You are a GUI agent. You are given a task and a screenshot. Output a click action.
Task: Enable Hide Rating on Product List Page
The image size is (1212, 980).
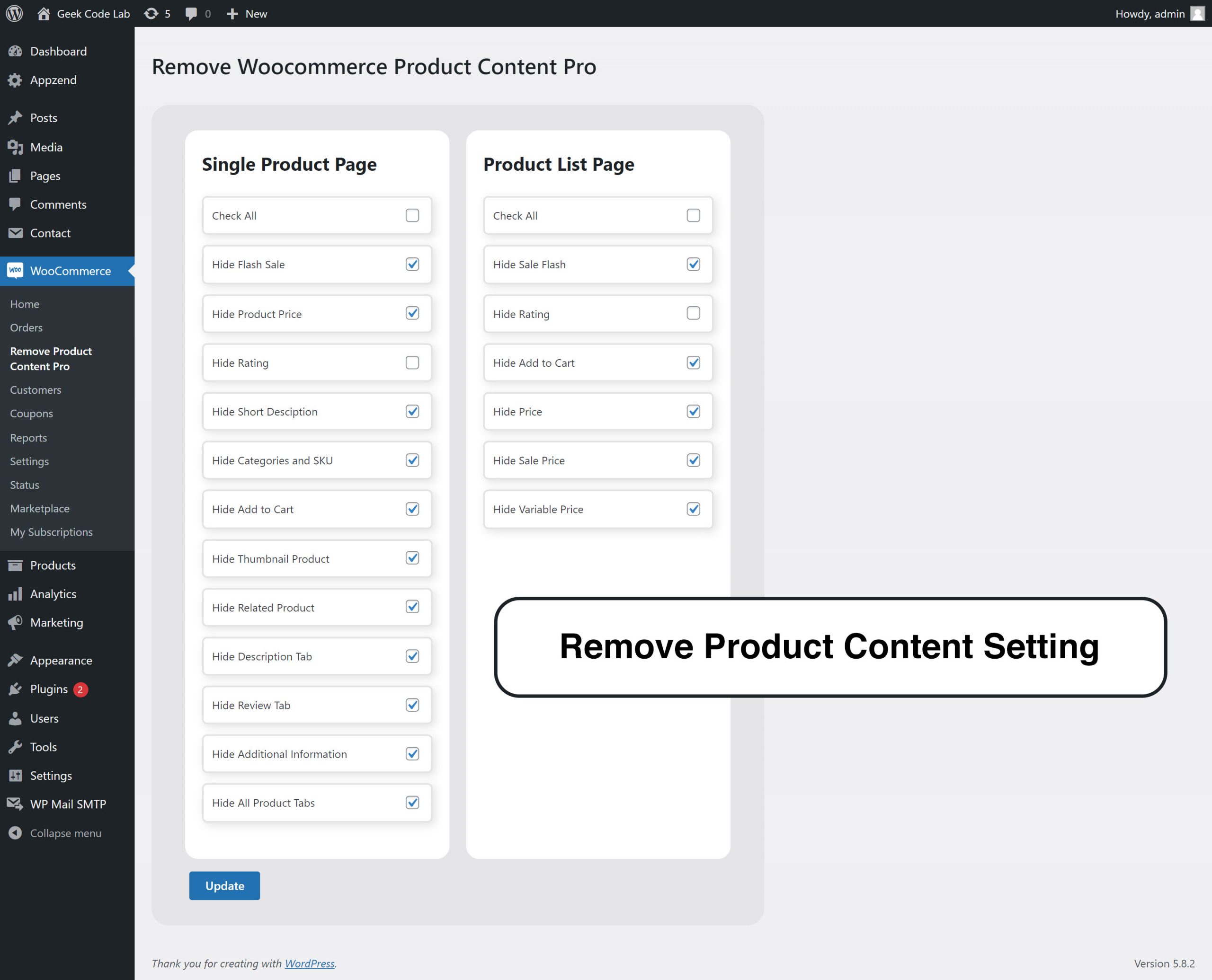(x=694, y=313)
